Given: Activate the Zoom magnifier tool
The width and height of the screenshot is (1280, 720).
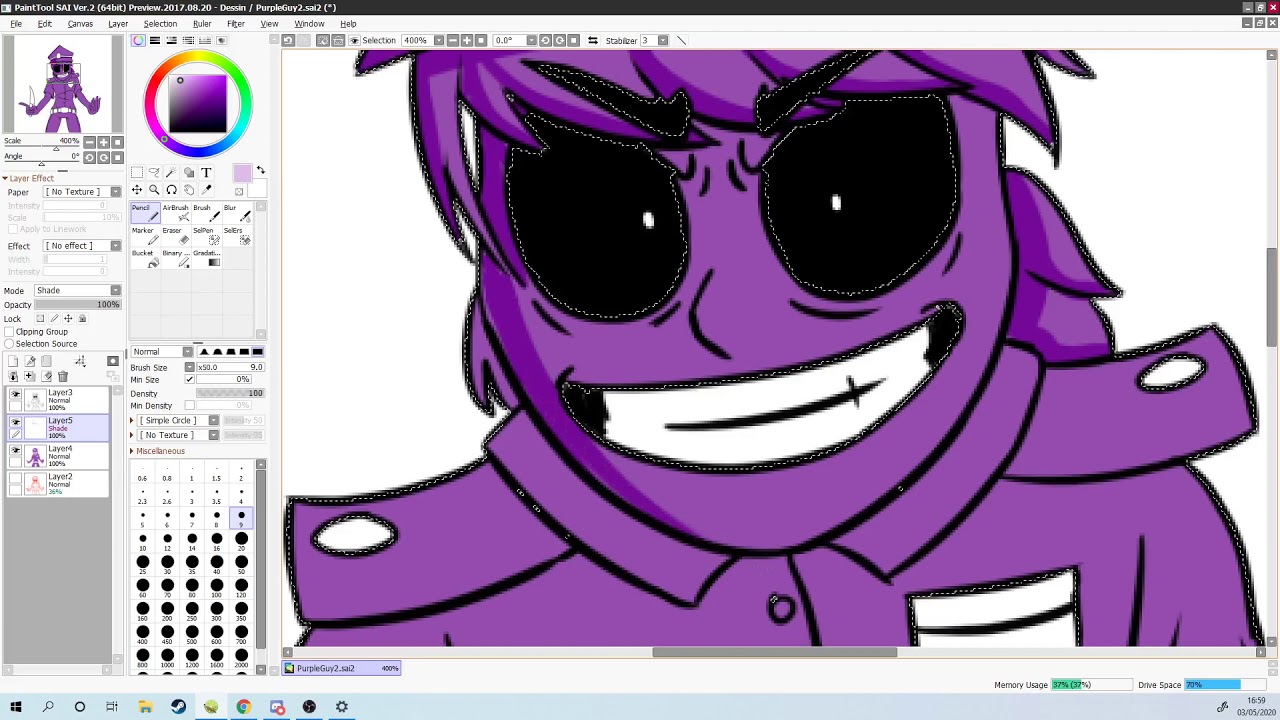Looking at the screenshot, I should coord(154,190).
